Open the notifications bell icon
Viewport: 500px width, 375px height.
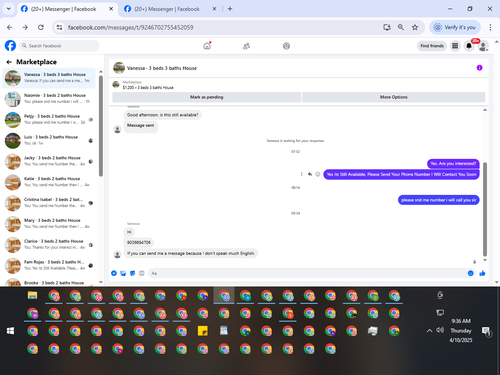tap(469, 46)
